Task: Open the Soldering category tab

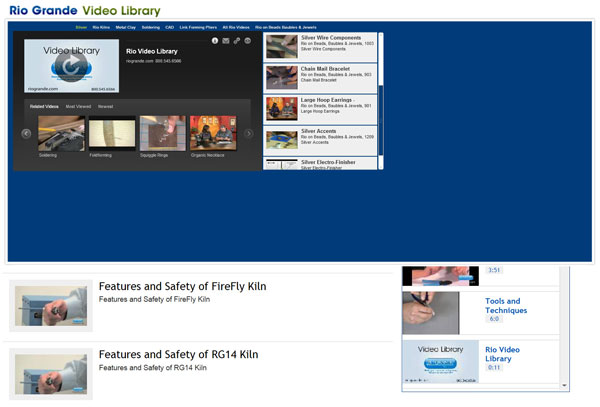Action: 151,27
